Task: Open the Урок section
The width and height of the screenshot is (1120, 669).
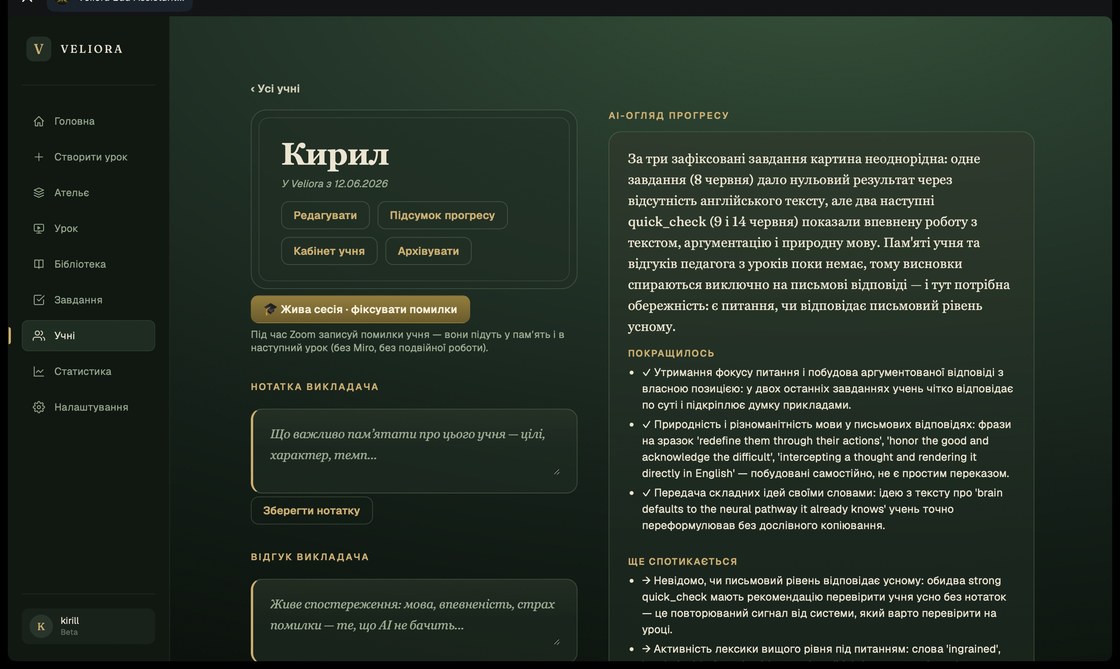Action: tap(88, 228)
